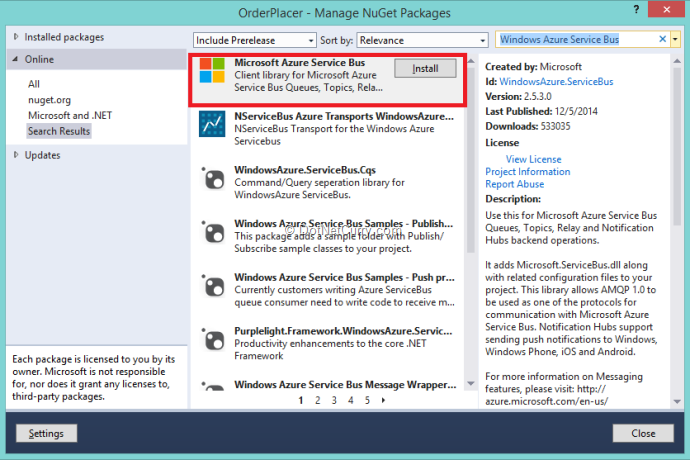Image resolution: width=690 pixels, height=460 pixels.
Task: Click the details pane scrollbar thumb
Action: pyautogui.click(x=677, y=146)
